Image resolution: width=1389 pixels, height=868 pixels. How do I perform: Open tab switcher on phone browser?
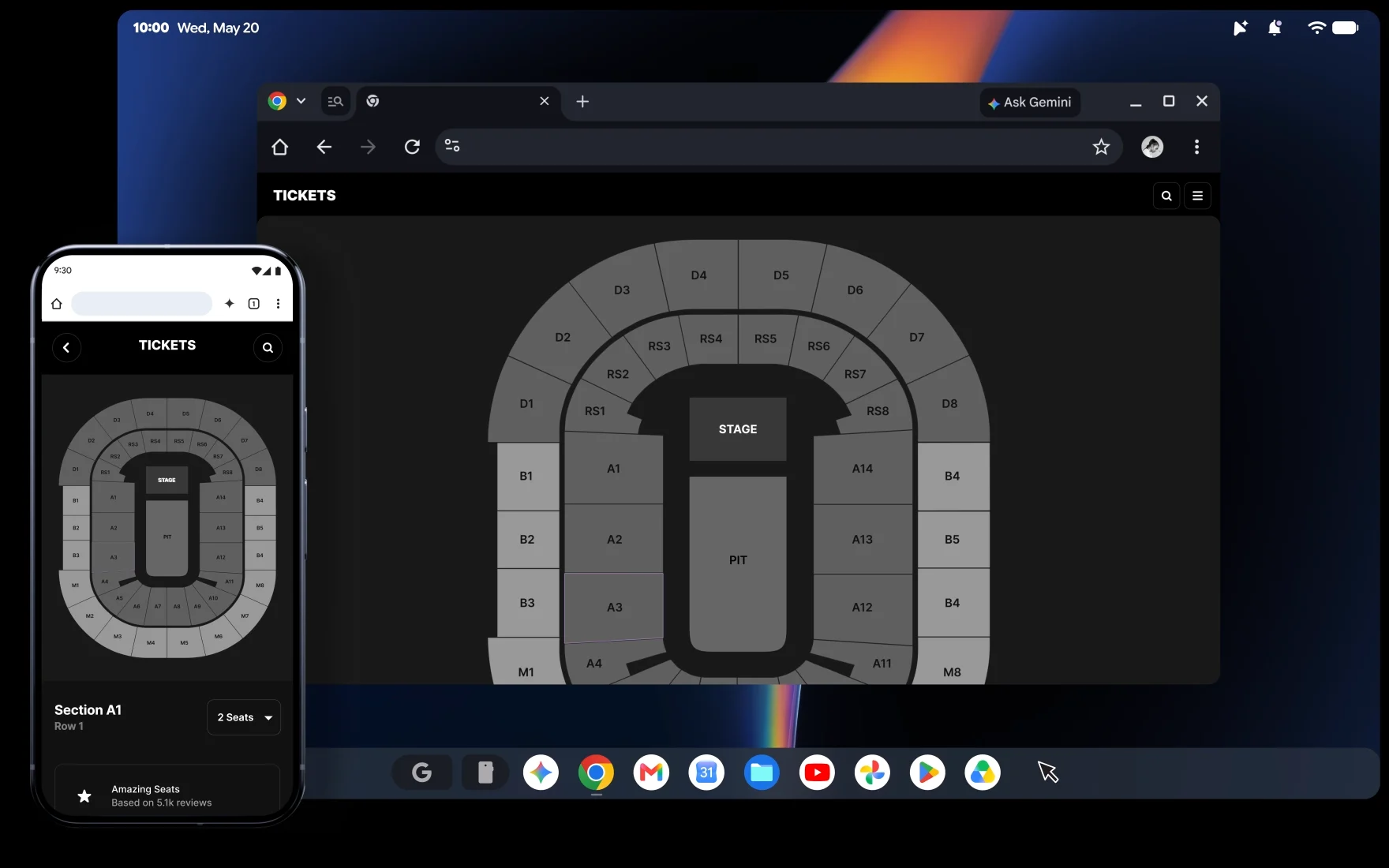click(254, 304)
